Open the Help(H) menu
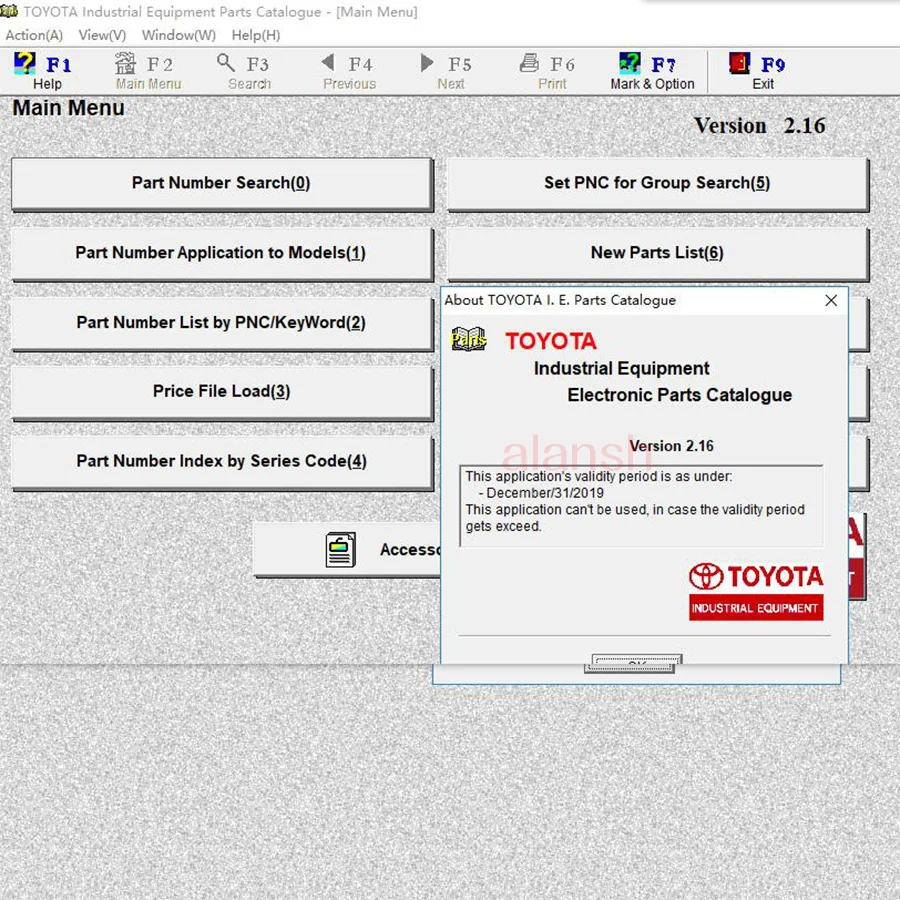Viewport: 900px width, 900px height. coord(256,35)
